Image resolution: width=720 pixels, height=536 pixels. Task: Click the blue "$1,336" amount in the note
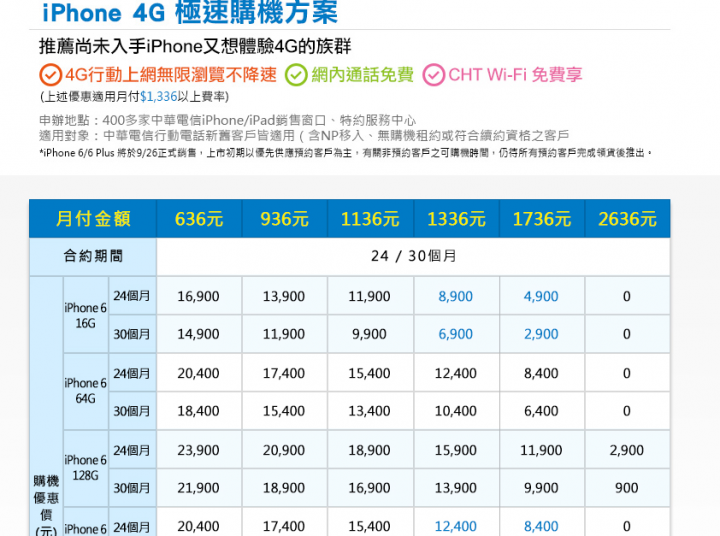pyautogui.click(x=158, y=96)
